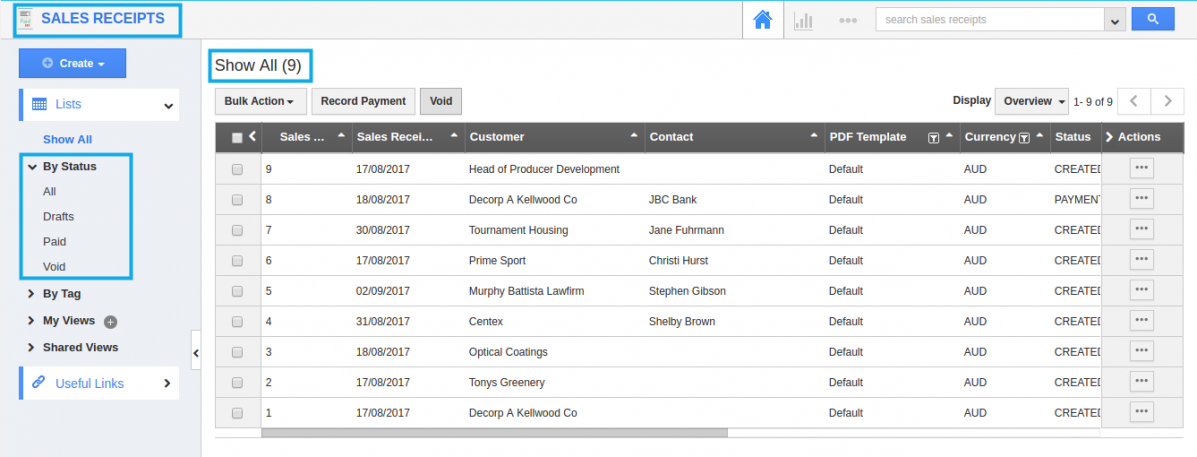Go to previous page of results
Image resolution: width=1197 pixels, height=457 pixels.
pyautogui.click(x=1134, y=101)
